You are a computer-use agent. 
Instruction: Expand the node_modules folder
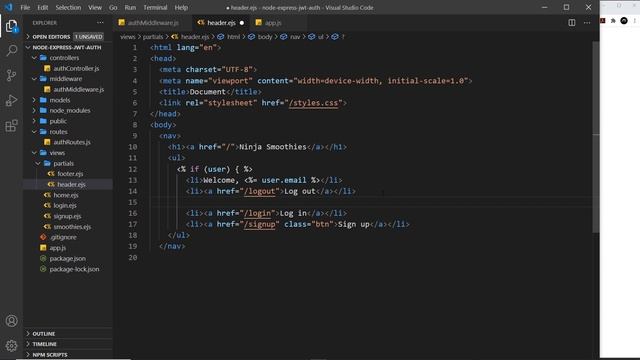coord(70,111)
